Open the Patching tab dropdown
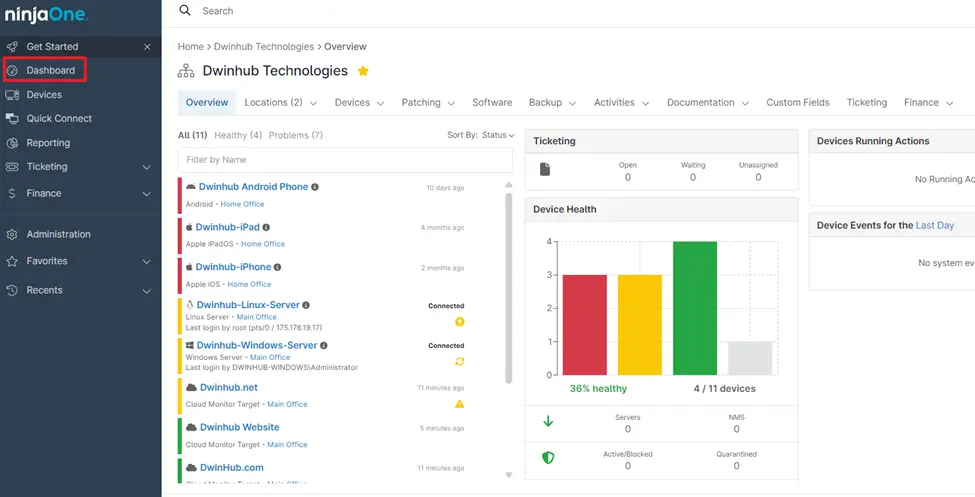This screenshot has width=975, height=497. (428, 103)
